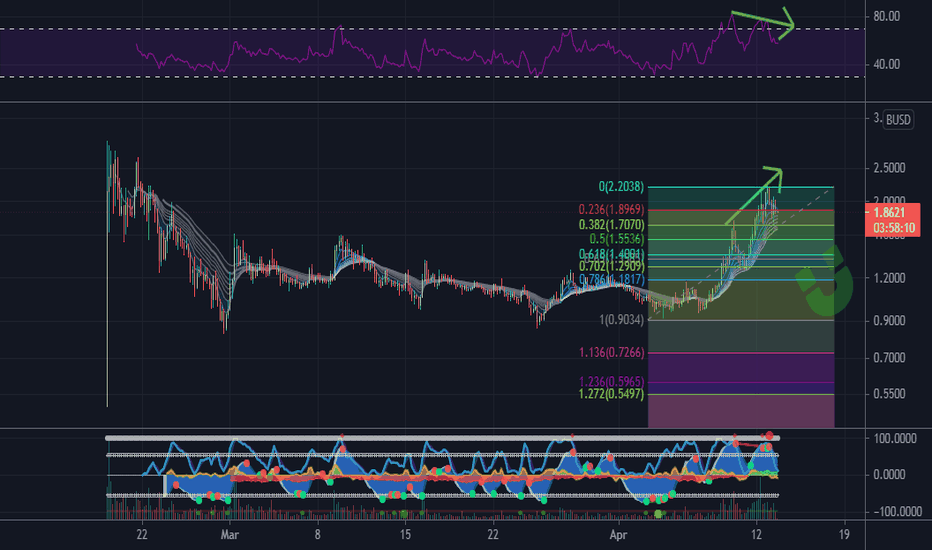Click the date label 12 on time axis
This screenshot has height=550, width=932.
click(756, 535)
